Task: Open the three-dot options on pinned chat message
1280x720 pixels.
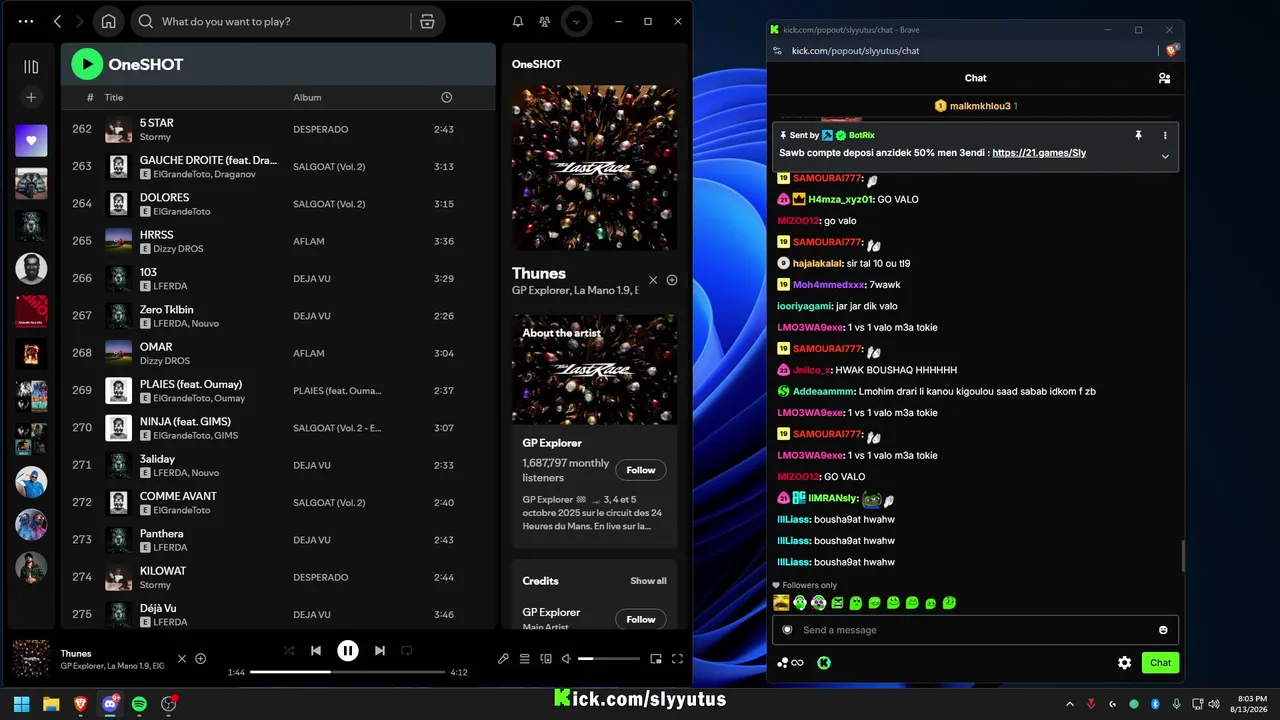Action: [x=1165, y=135]
